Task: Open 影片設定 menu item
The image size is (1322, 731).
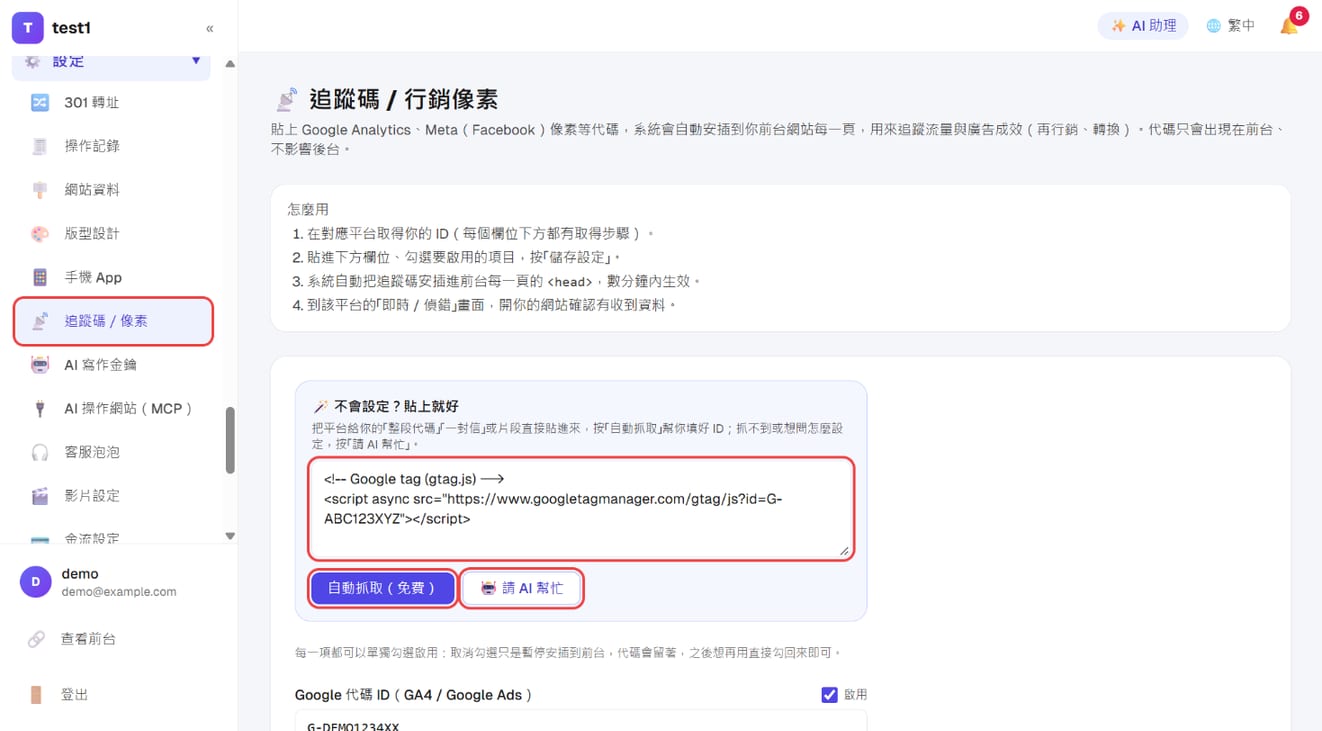Action: pyautogui.click(x=112, y=496)
